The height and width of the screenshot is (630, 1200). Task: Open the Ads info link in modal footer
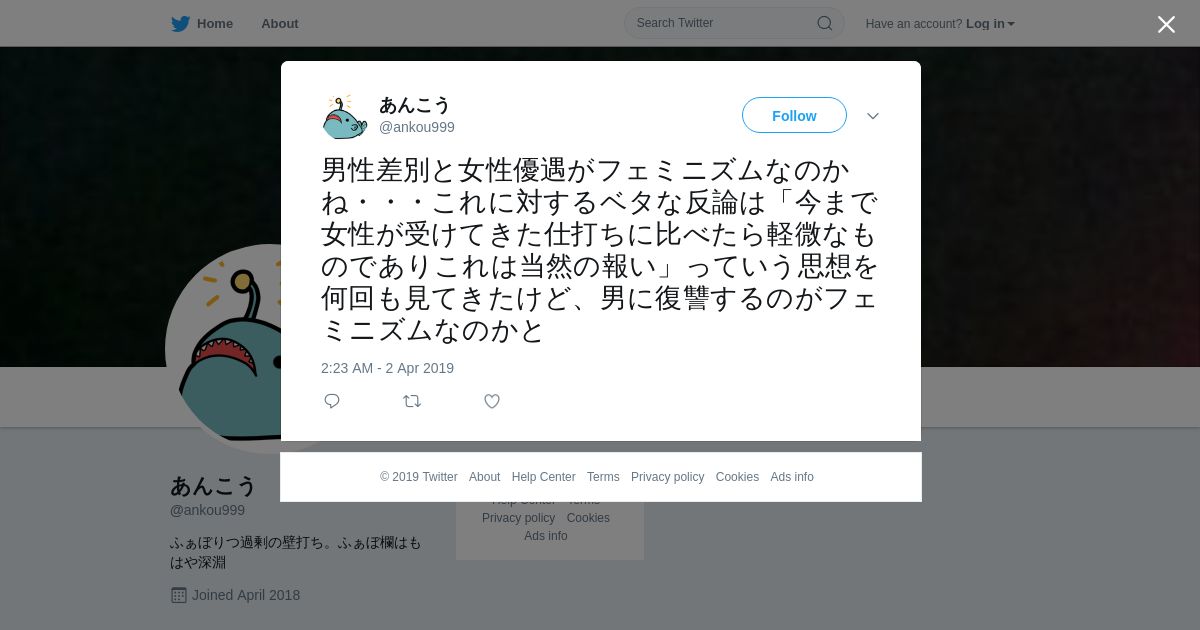pos(792,477)
